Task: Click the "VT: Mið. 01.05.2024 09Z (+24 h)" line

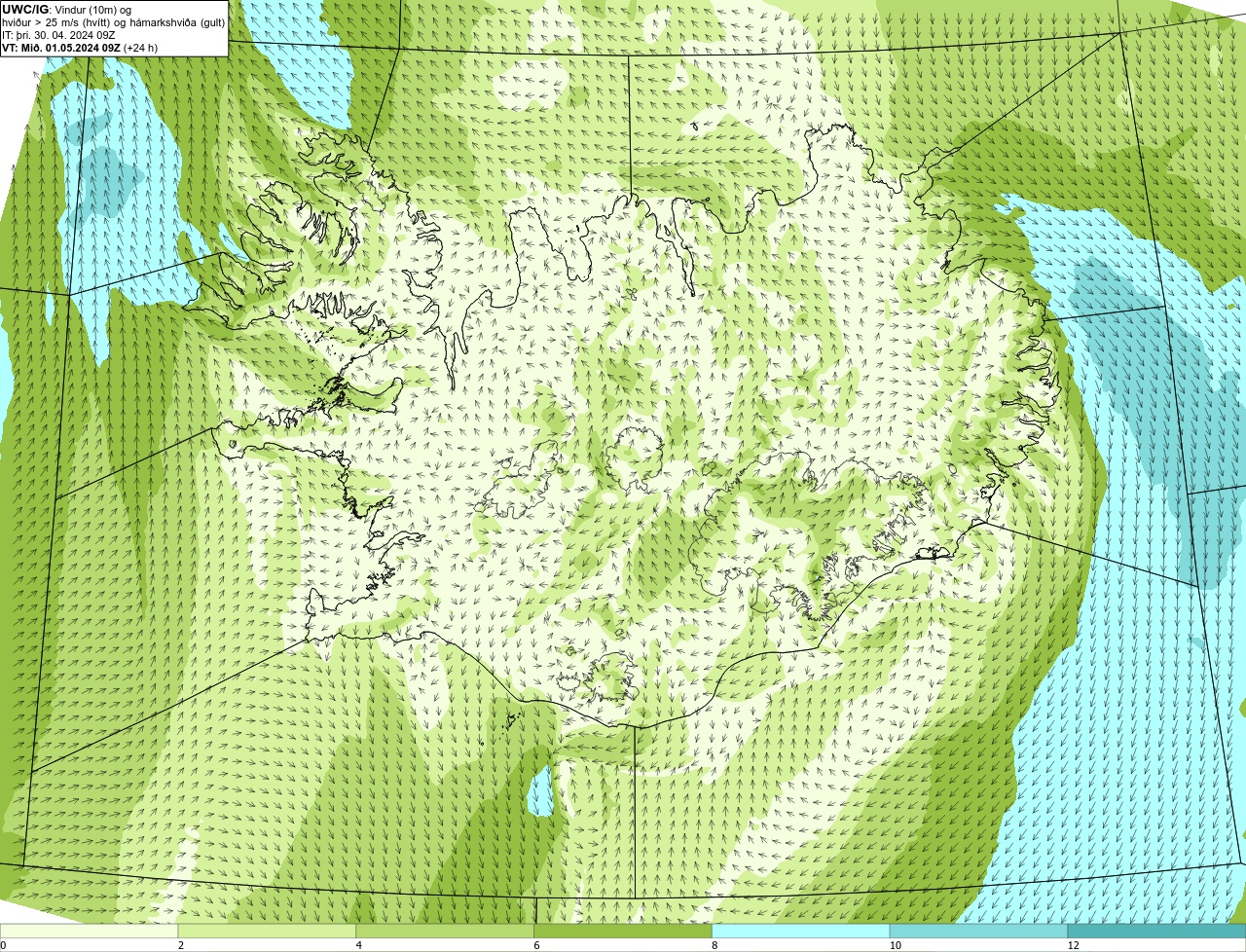Action: coord(80,48)
